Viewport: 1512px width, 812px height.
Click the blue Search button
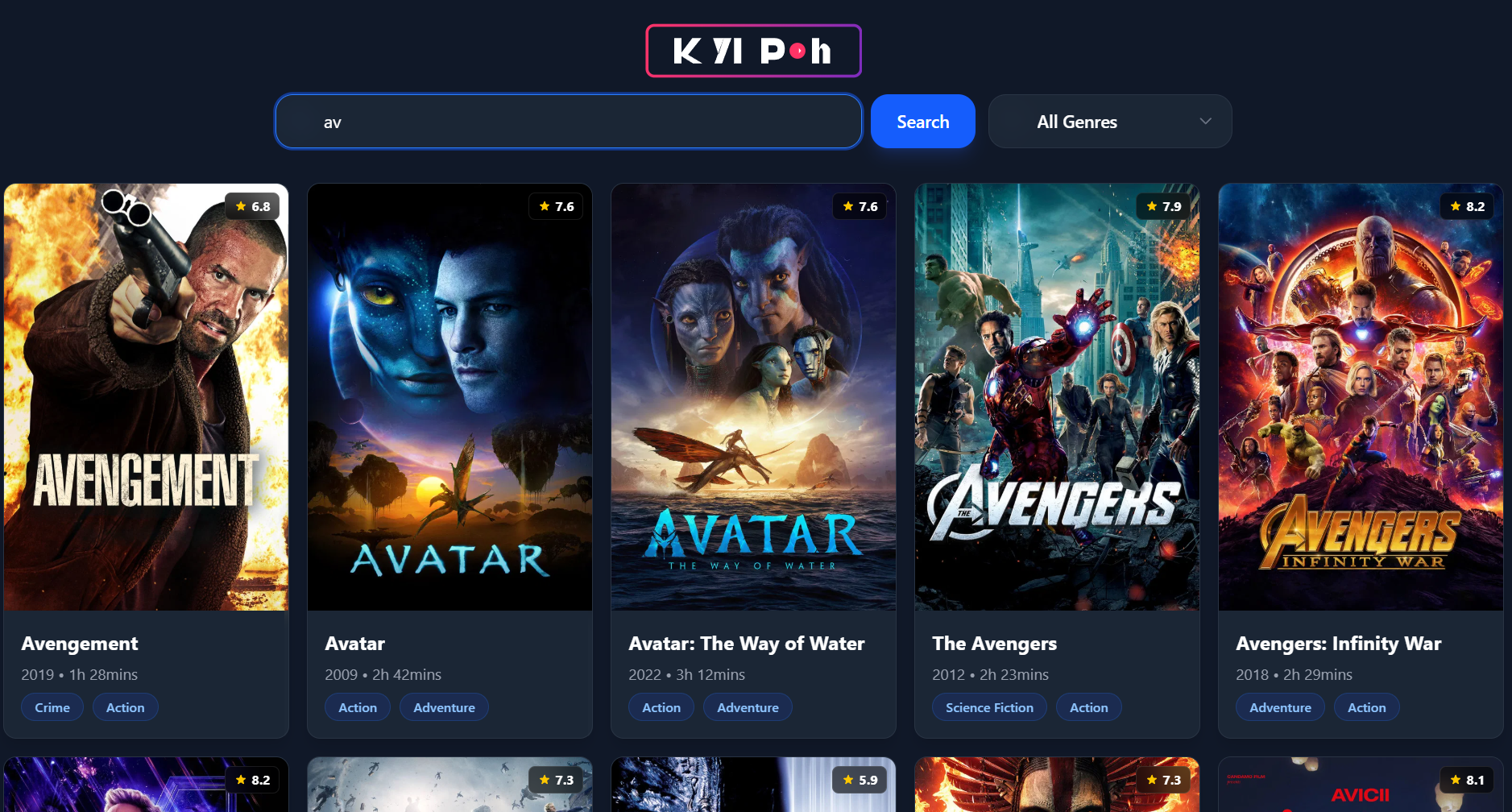[x=923, y=122]
